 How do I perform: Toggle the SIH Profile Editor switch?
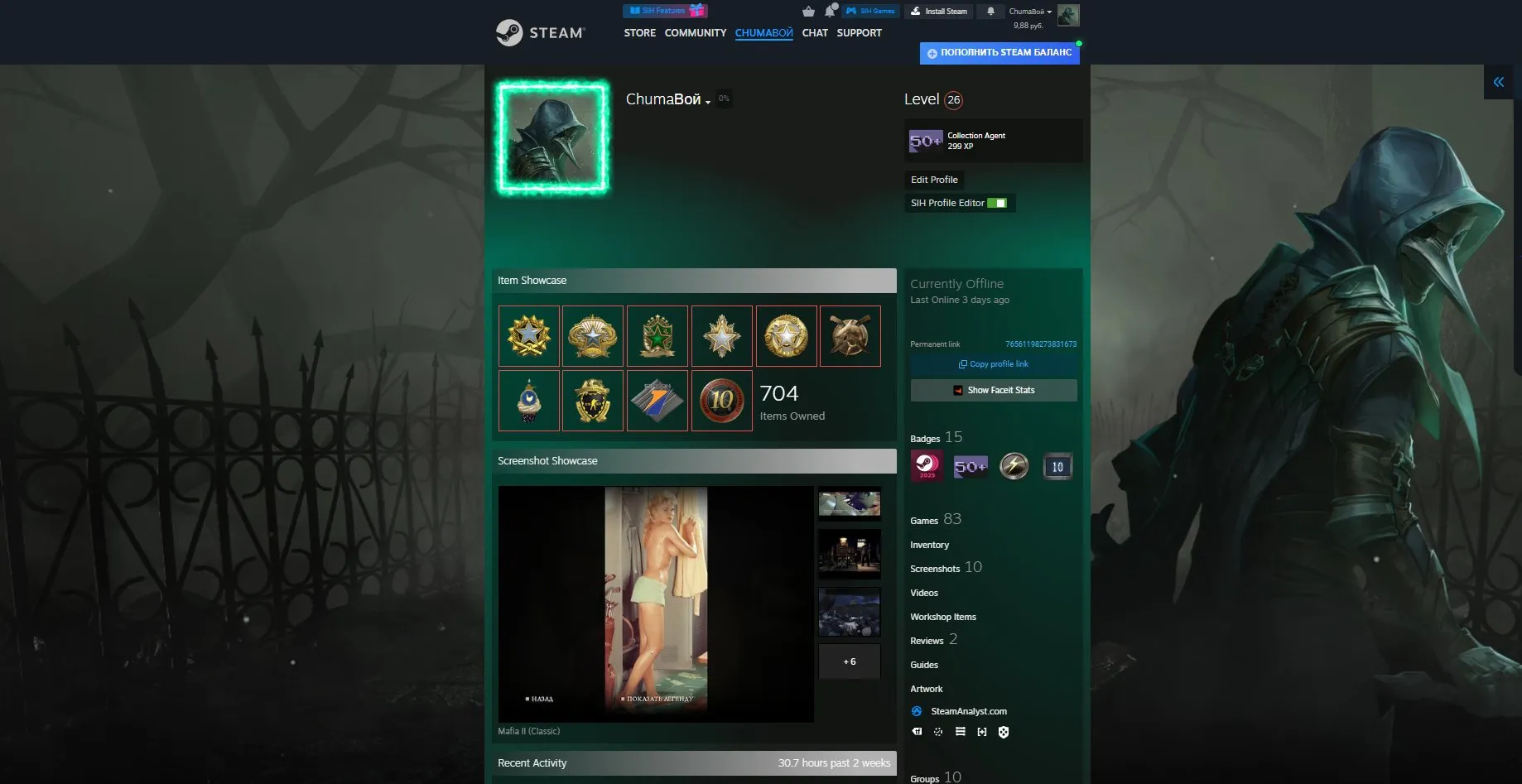(997, 203)
